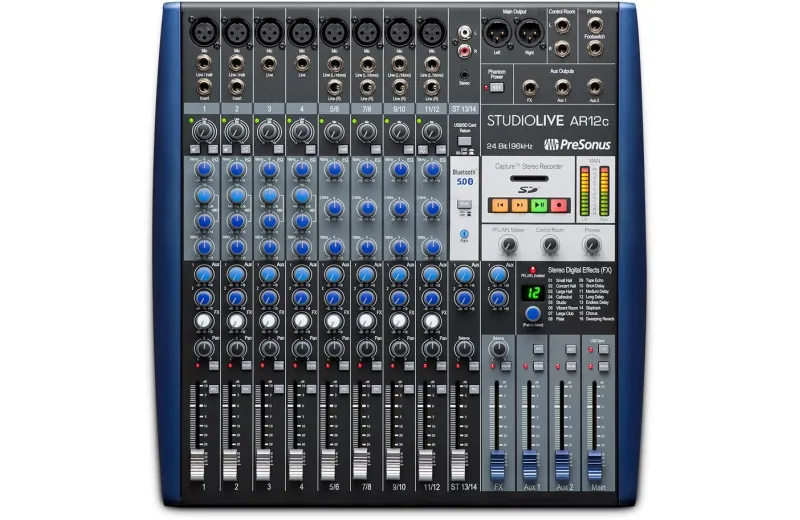
Task: Click the PreSonus logo
Action: pyautogui.click(x=577, y=144)
